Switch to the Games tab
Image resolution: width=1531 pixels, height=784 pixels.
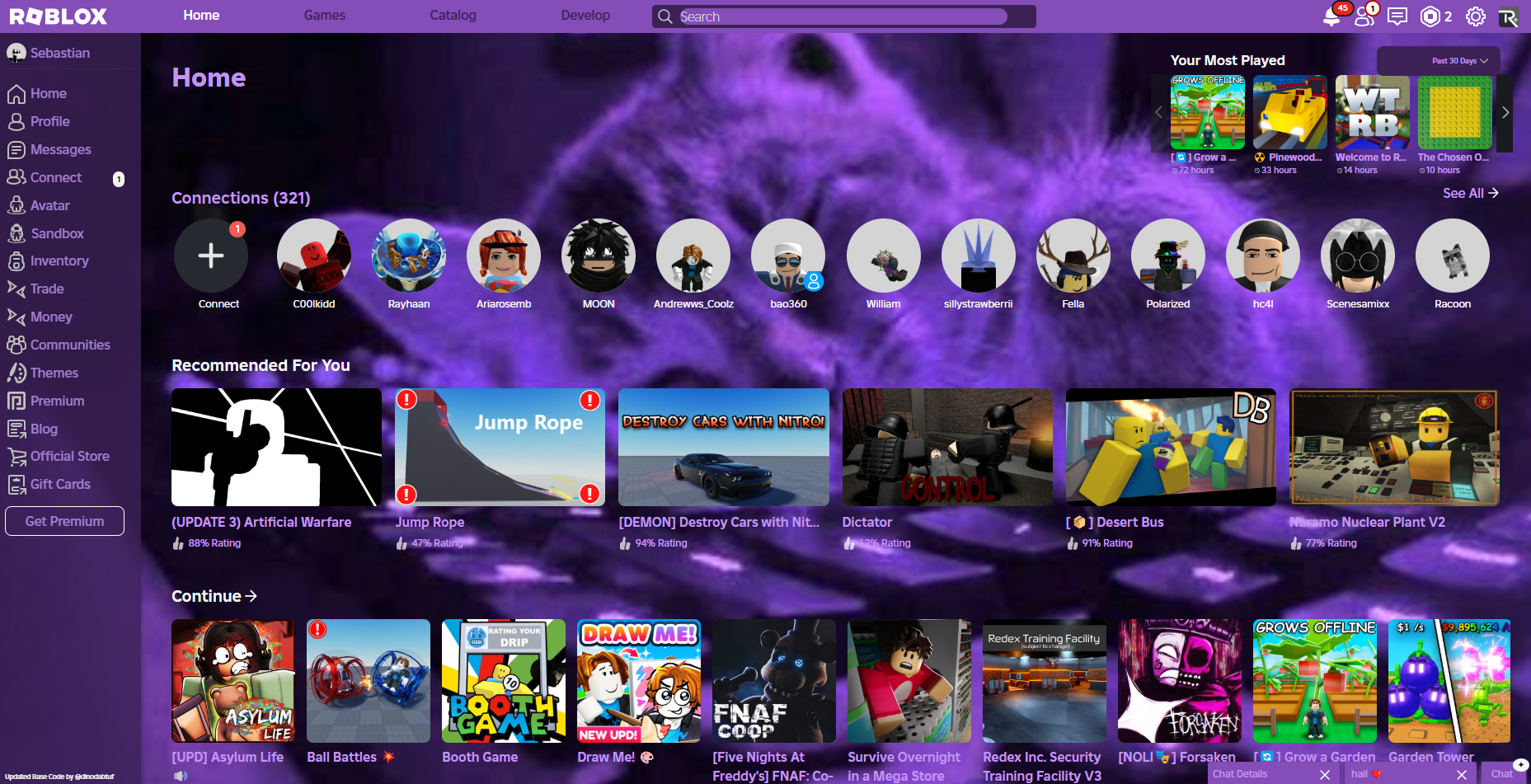(x=325, y=16)
